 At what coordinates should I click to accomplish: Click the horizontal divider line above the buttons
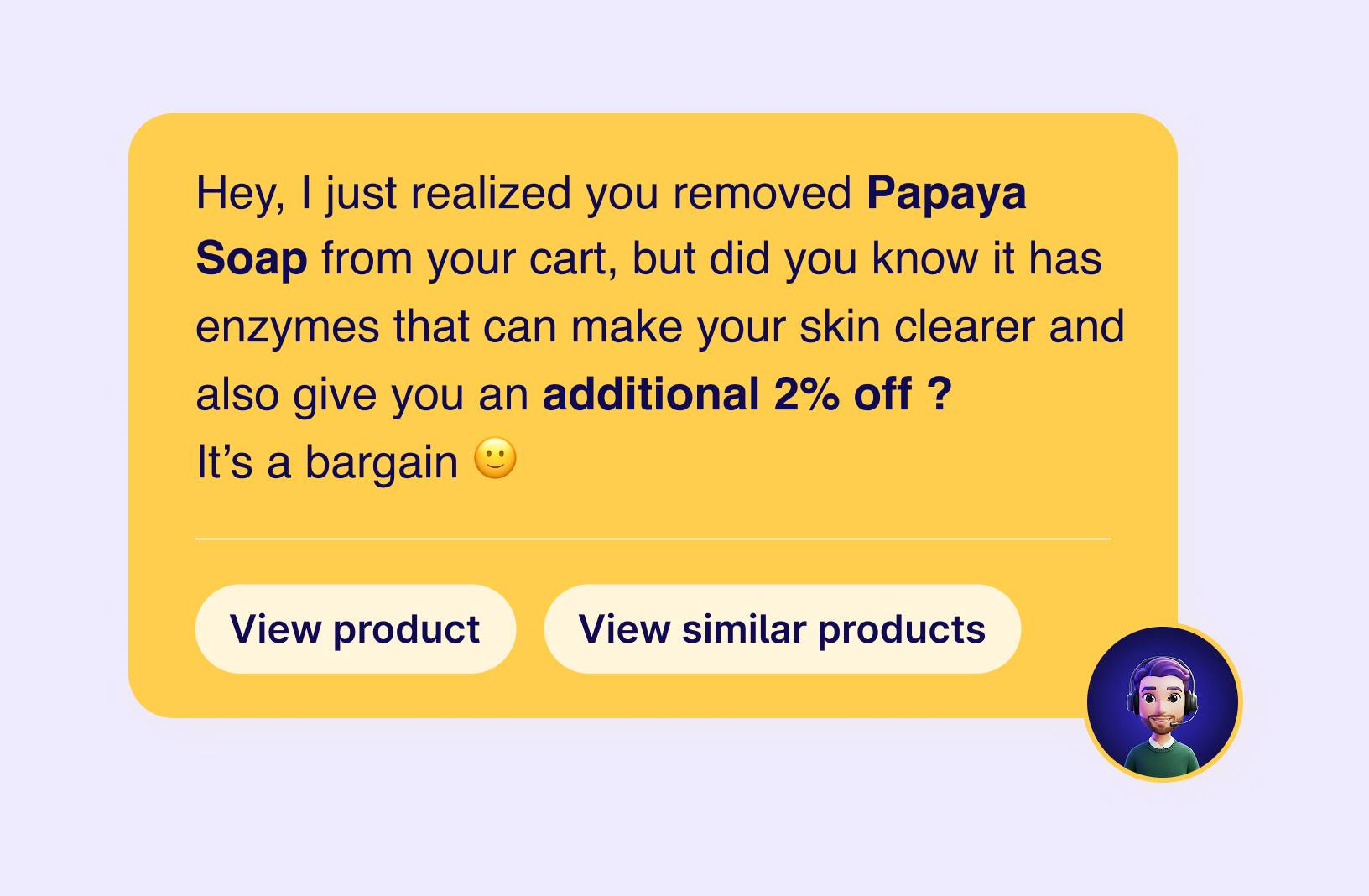pyautogui.click(x=653, y=539)
